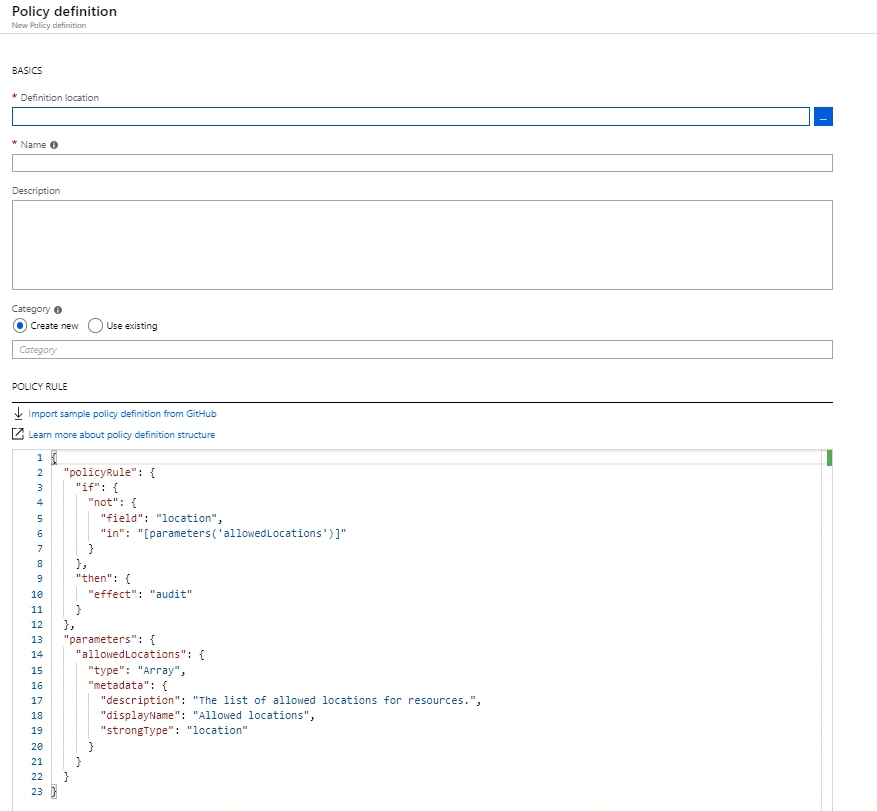
Task: Open Learn more about policy definition structure
Action: 121,435
